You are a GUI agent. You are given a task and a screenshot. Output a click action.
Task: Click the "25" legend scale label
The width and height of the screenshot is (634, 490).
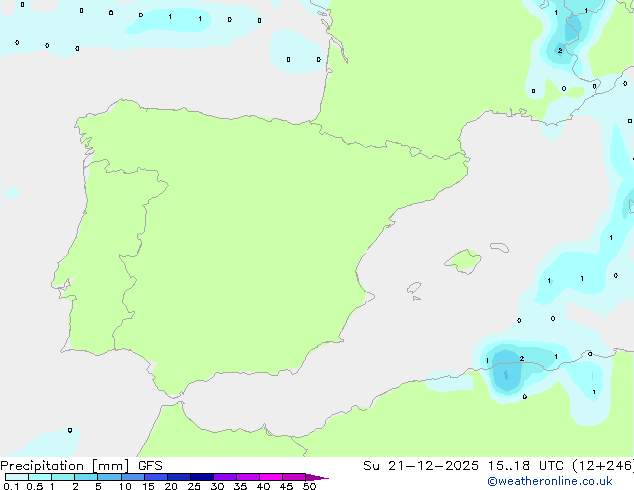(x=194, y=486)
